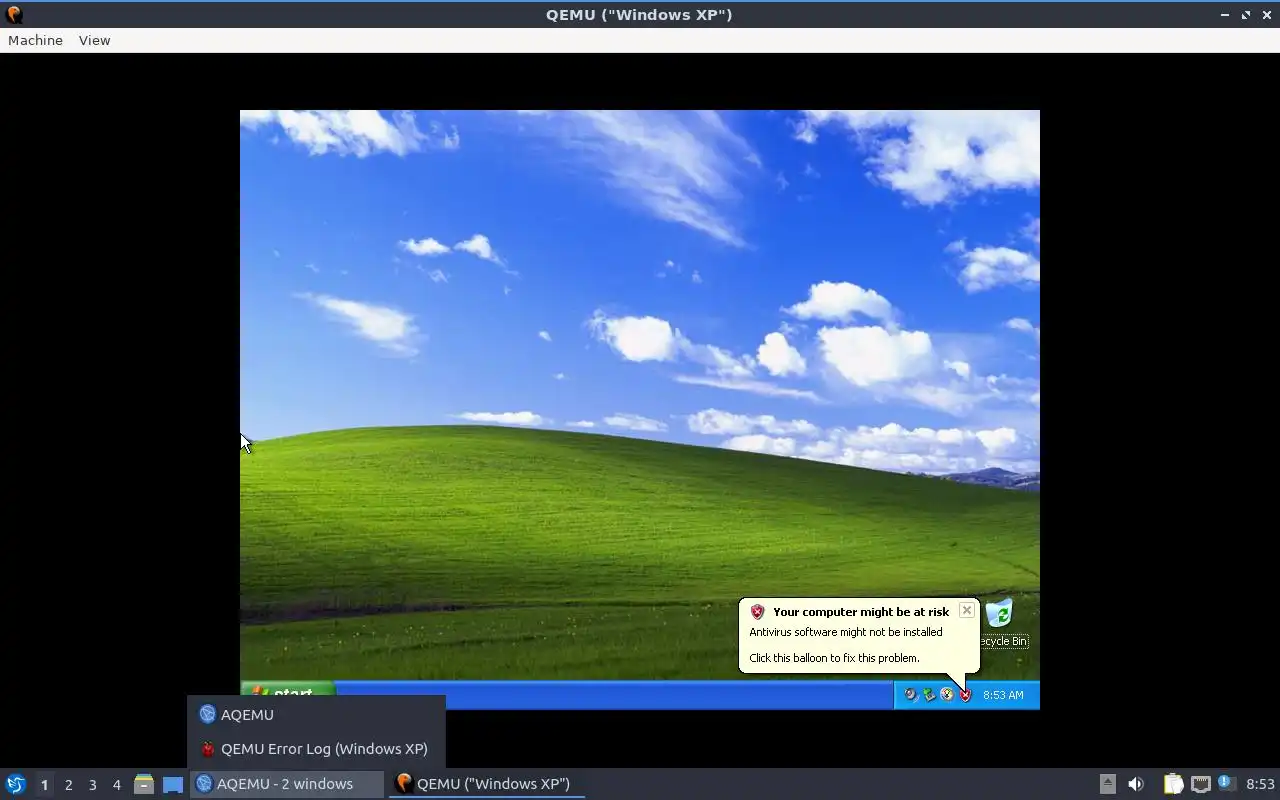
Task: Open the LXQt application menu icon
Action: click(x=15, y=784)
